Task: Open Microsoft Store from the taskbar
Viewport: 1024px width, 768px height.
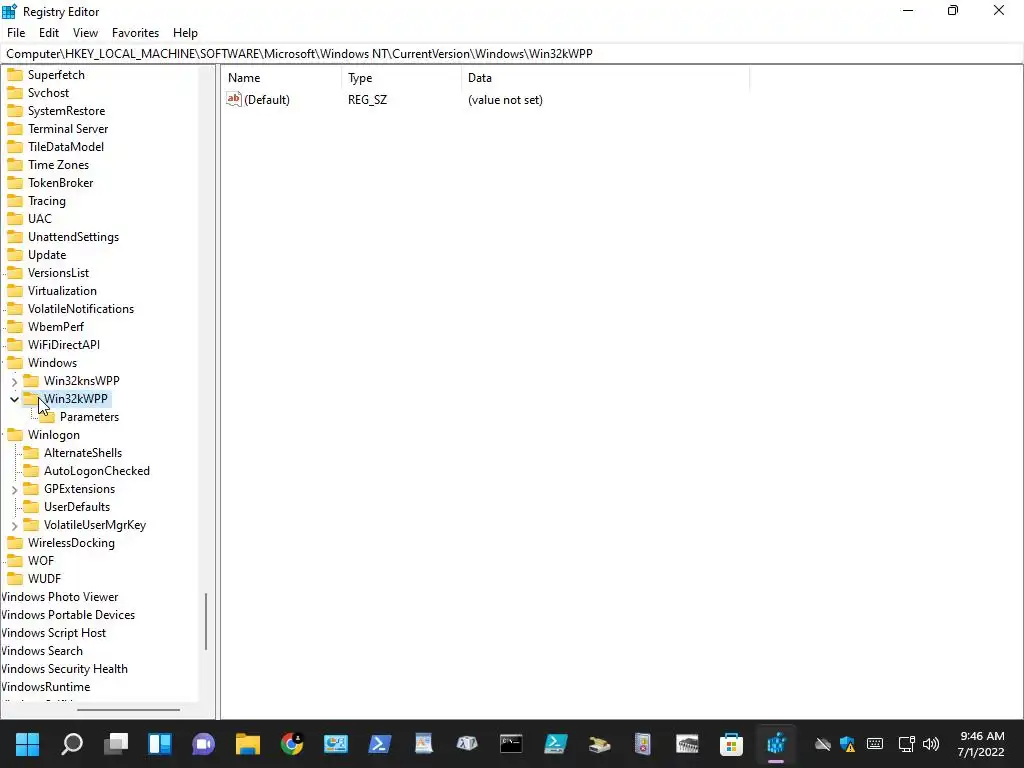Action: point(731,743)
